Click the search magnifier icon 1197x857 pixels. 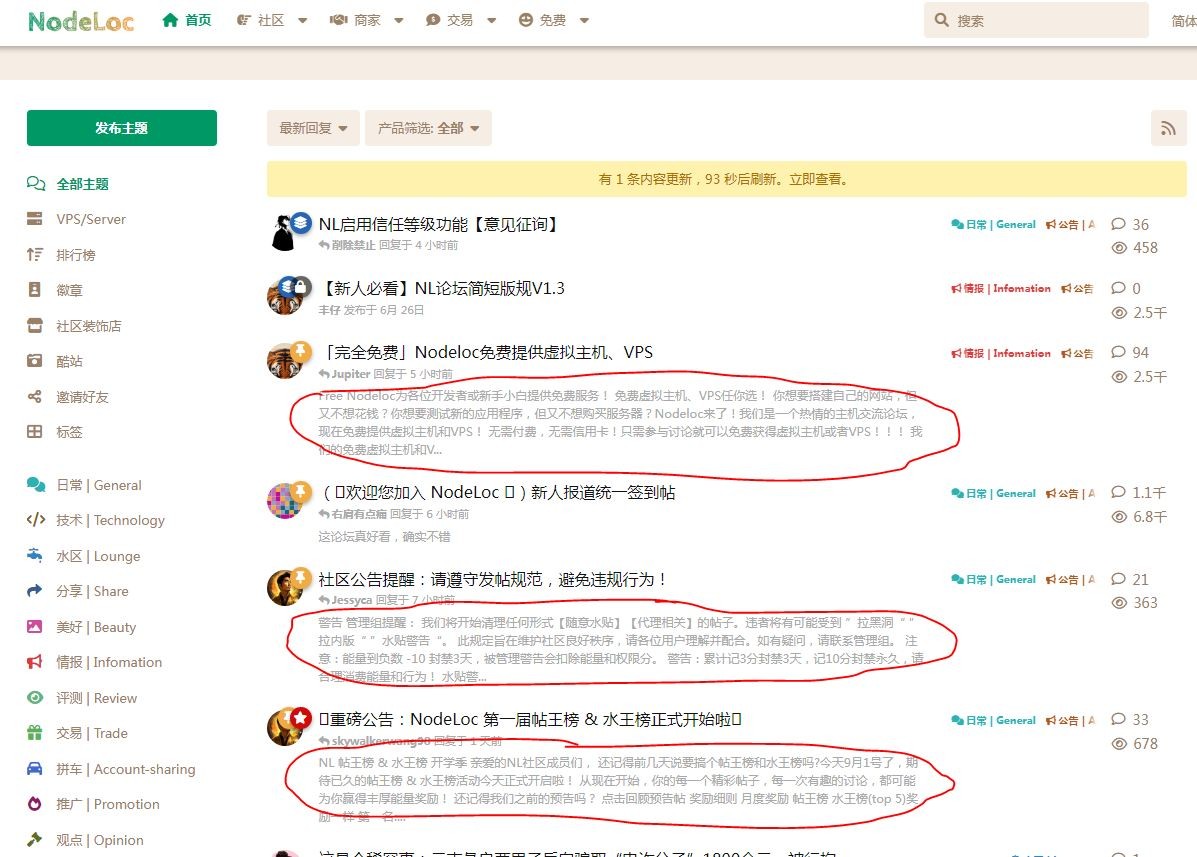tap(942, 20)
